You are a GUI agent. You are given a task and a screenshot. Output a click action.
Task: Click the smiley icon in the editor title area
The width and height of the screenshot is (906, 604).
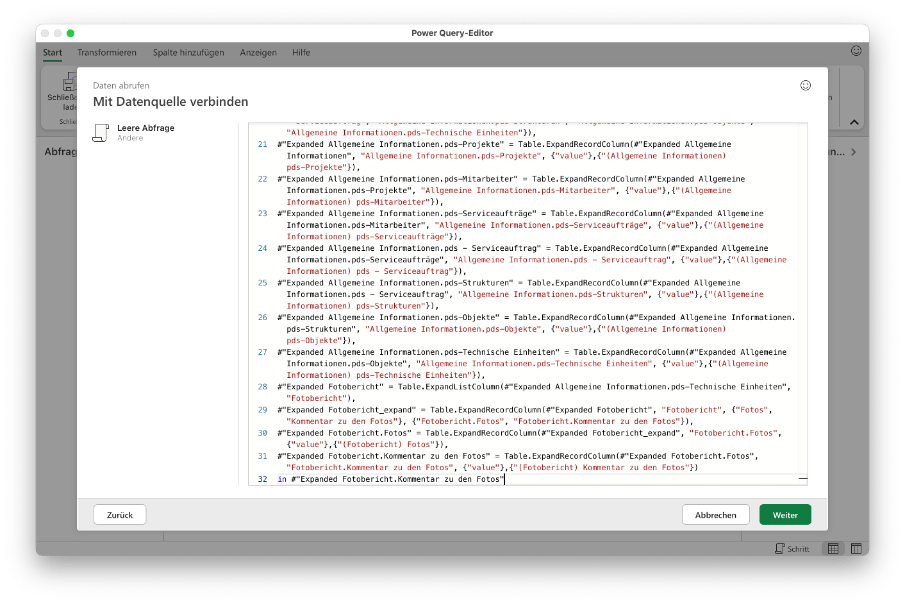tap(856, 51)
